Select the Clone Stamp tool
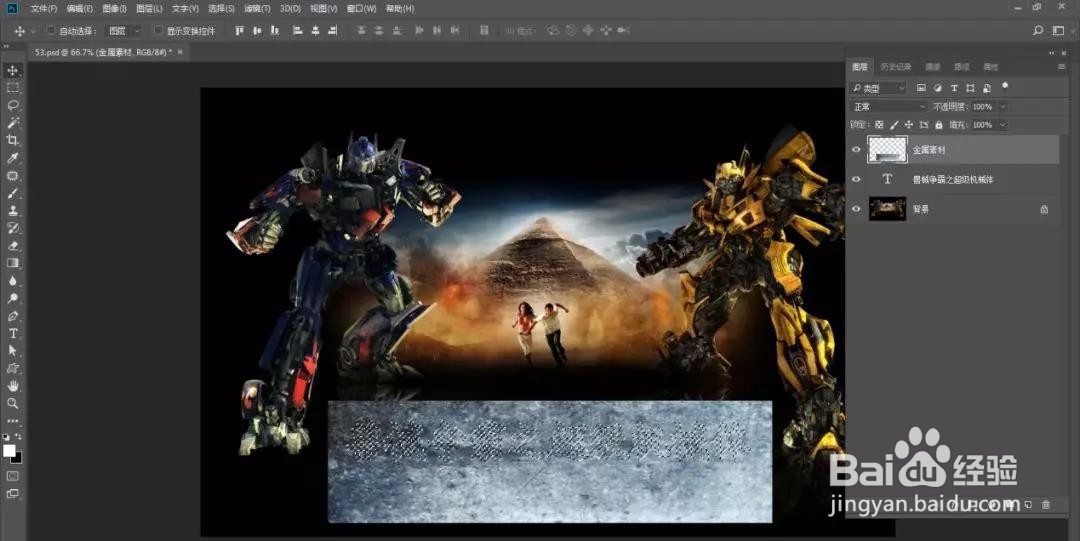The height and width of the screenshot is (541, 1080). (12, 211)
